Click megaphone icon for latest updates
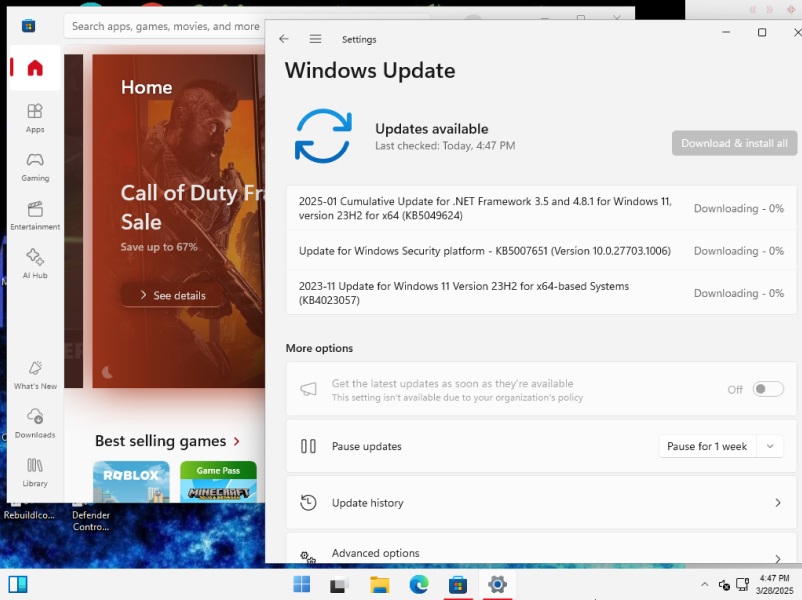The width and height of the screenshot is (802, 600). (308, 389)
